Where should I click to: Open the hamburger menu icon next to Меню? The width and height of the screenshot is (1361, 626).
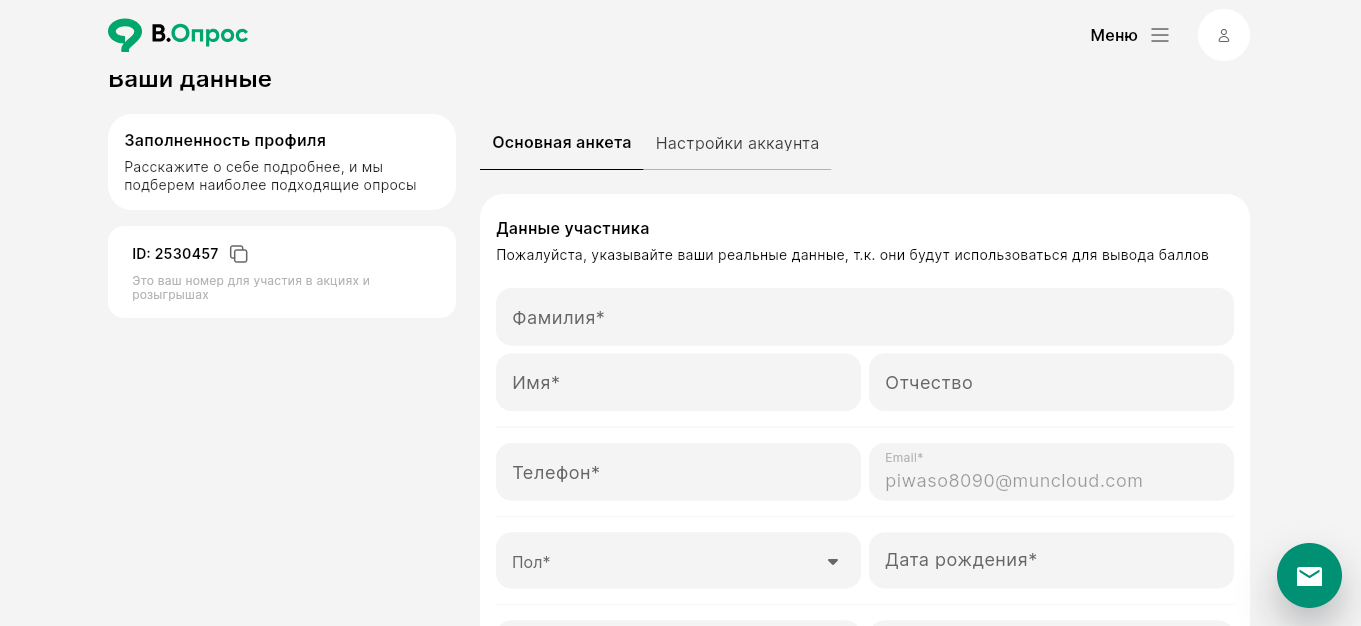coord(1160,34)
